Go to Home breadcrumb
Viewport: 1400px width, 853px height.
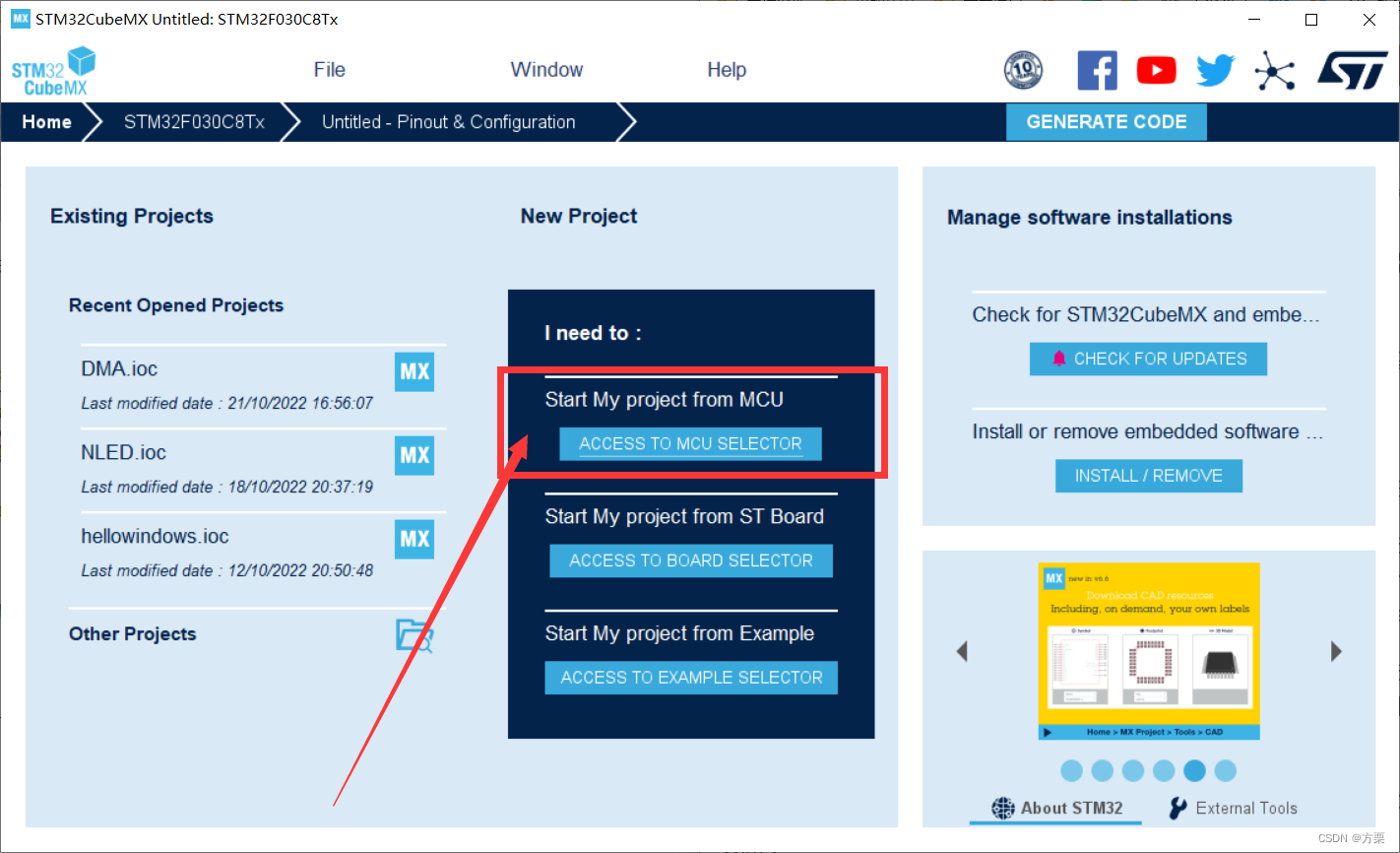click(46, 122)
